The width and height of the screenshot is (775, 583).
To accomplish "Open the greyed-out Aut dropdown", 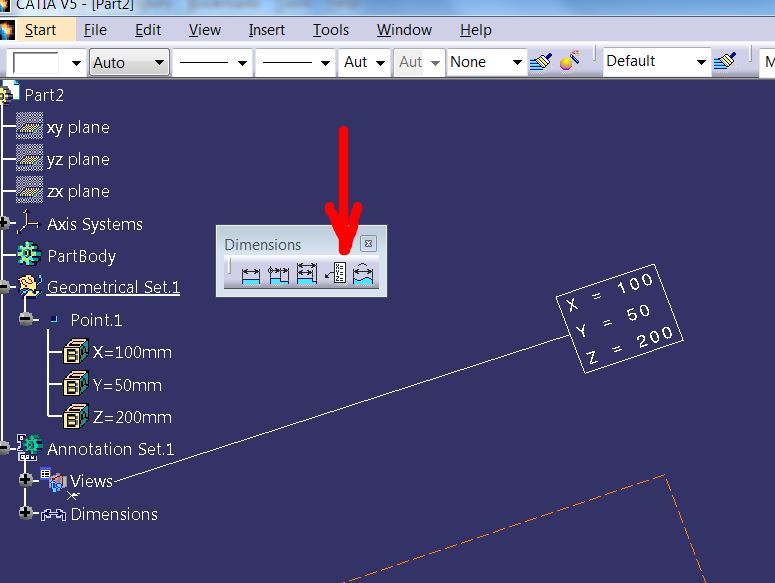I will tap(419, 62).
